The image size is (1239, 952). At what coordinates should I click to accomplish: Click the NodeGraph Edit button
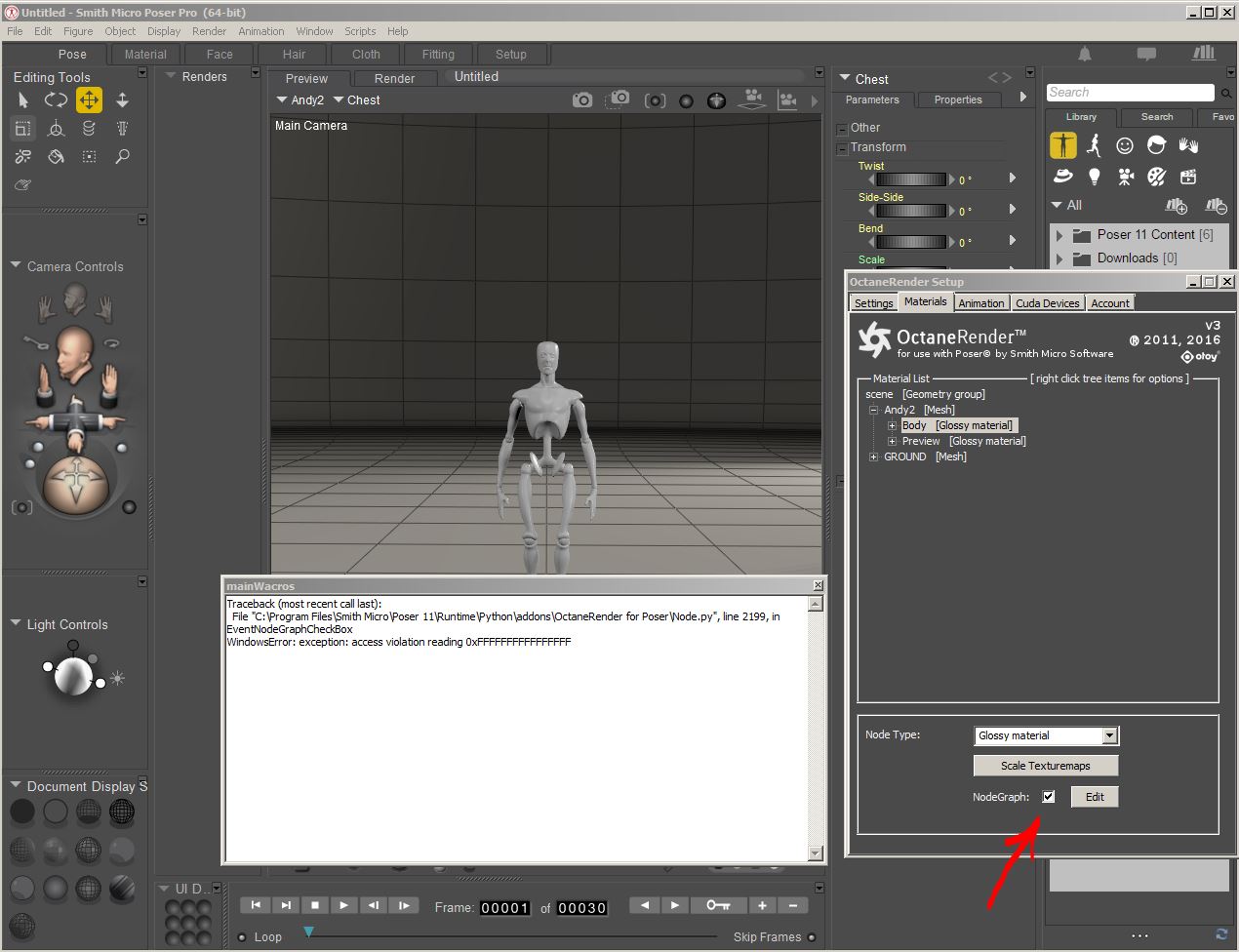tap(1095, 797)
